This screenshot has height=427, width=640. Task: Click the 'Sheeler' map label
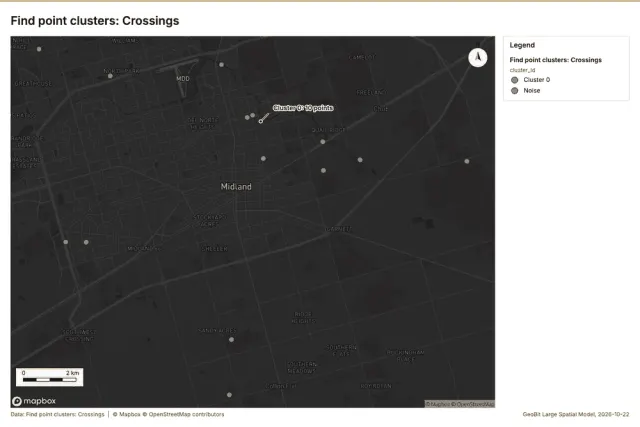[215, 249]
